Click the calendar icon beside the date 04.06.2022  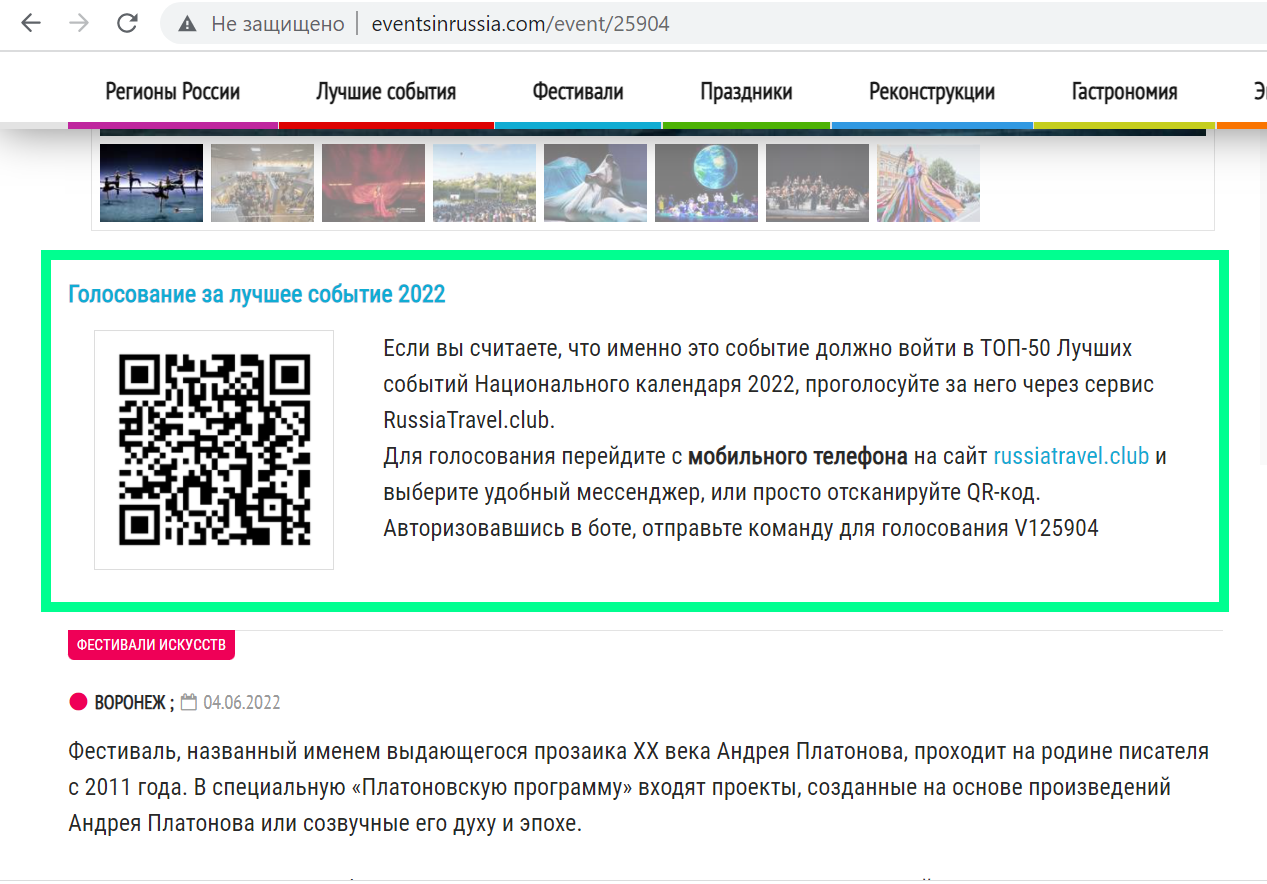pyautogui.click(x=189, y=701)
